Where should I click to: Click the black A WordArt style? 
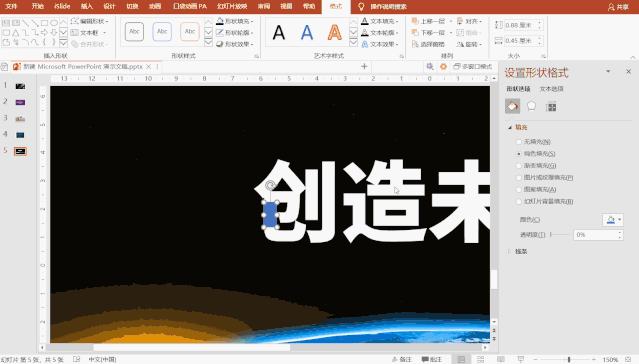[x=279, y=32]
